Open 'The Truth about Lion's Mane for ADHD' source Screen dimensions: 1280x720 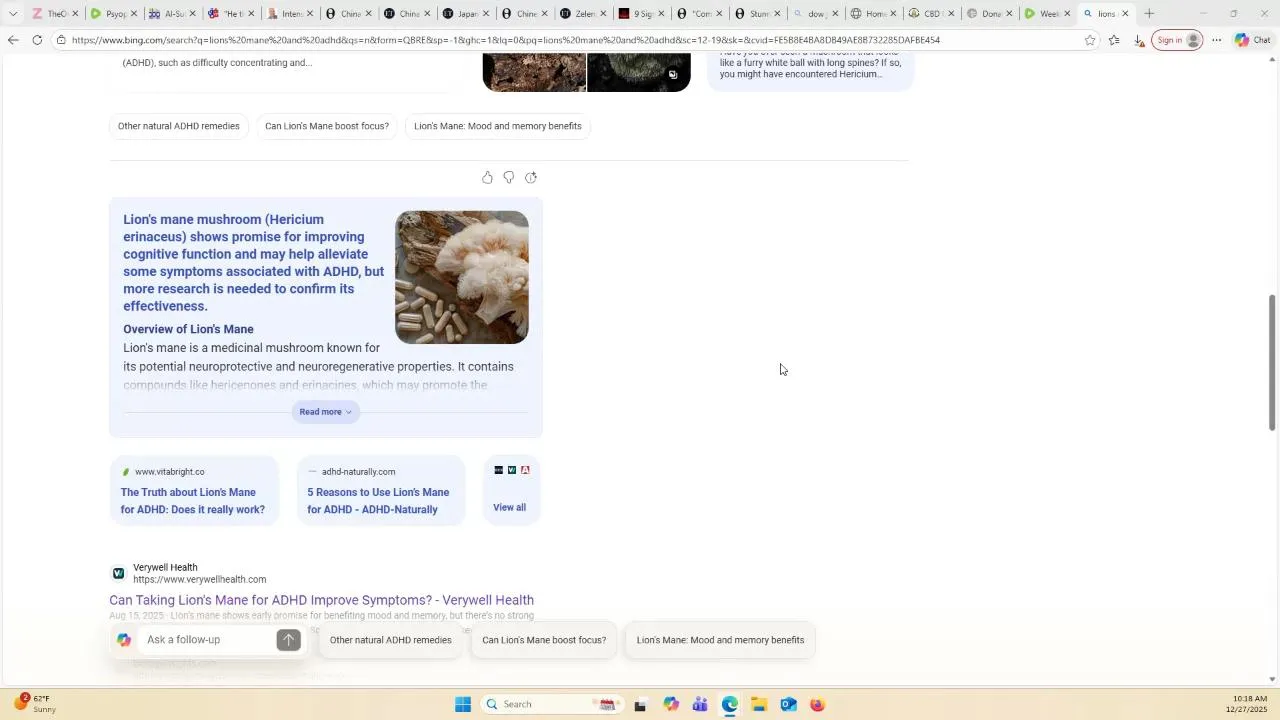[x=194, y=491]
